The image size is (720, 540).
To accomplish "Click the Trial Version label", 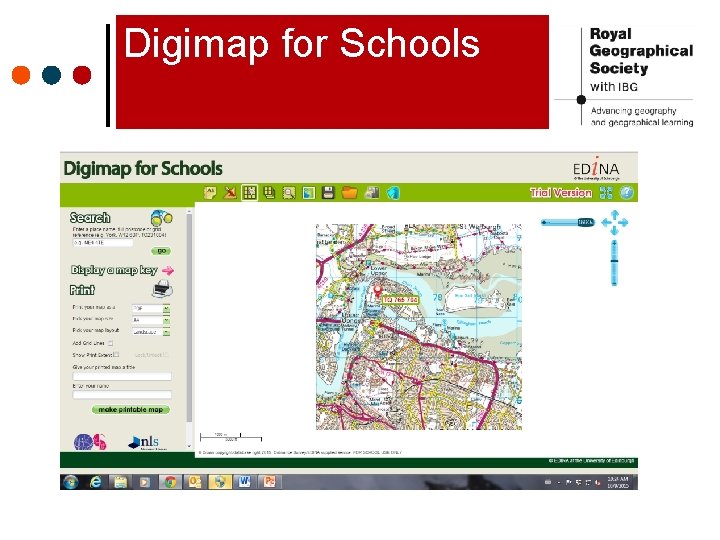I will coord(561,193).
